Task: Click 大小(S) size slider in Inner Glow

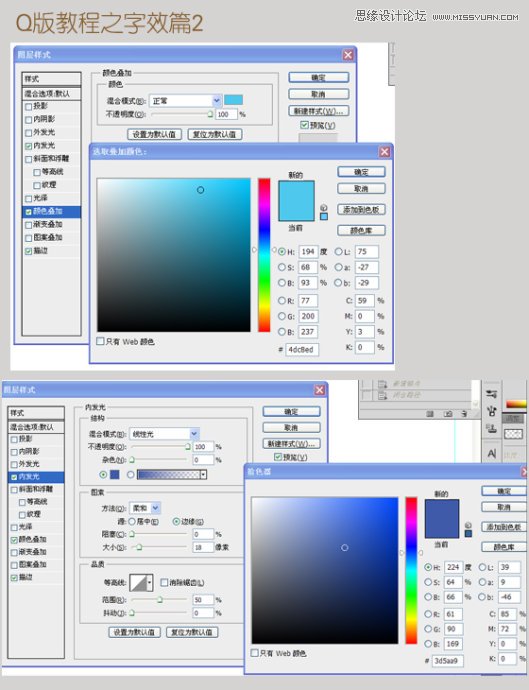Action: 158,547
